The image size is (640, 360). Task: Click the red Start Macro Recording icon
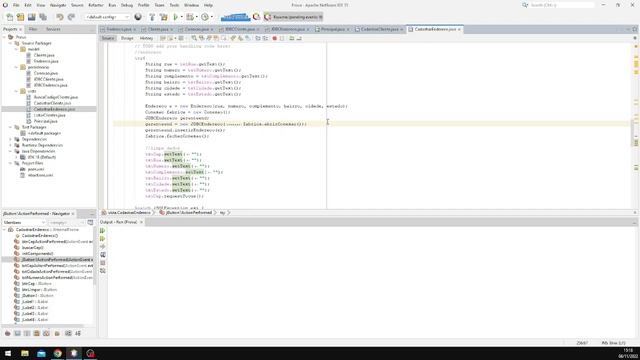click(x=275, y=38)
